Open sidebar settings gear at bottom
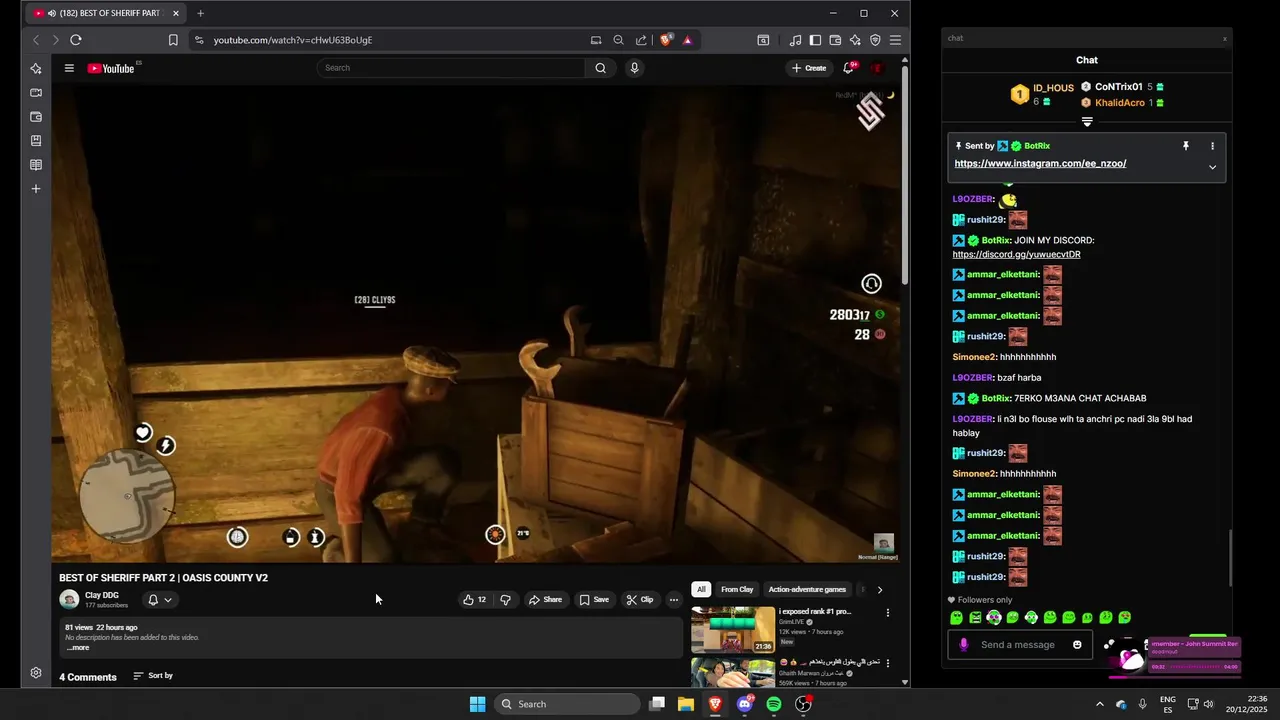Viewport: 1280px width, 720px height. [36, 673]
